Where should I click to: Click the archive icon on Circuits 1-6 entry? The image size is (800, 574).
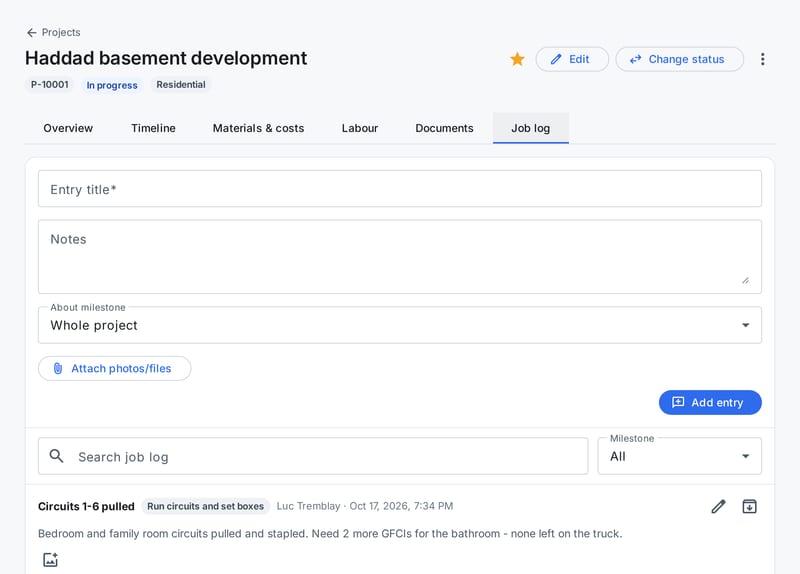coord(749,506)
